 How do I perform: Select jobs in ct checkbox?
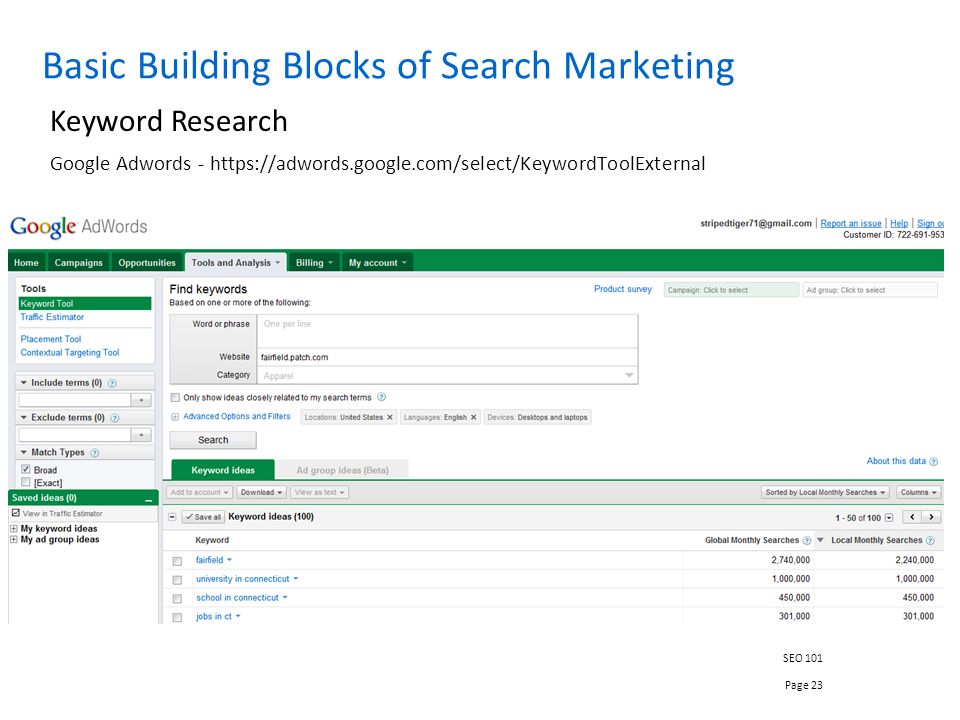[x=178, y=618]
